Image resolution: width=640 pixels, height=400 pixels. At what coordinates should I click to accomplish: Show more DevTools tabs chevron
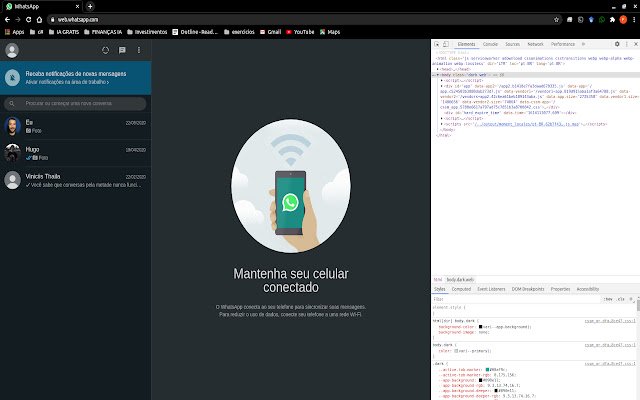583,44
